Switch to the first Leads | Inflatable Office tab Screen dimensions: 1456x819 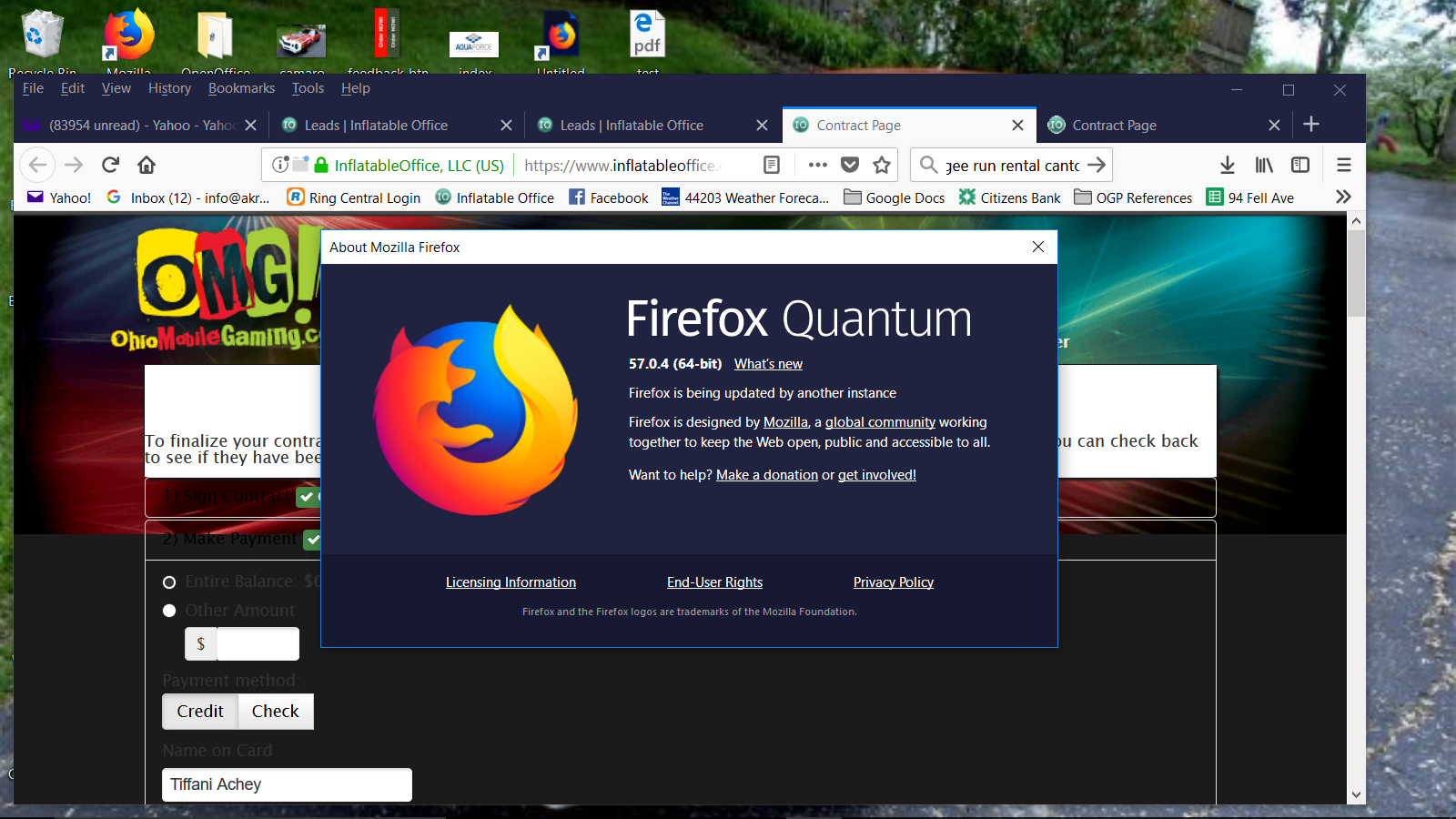click(x=376, y=126)
